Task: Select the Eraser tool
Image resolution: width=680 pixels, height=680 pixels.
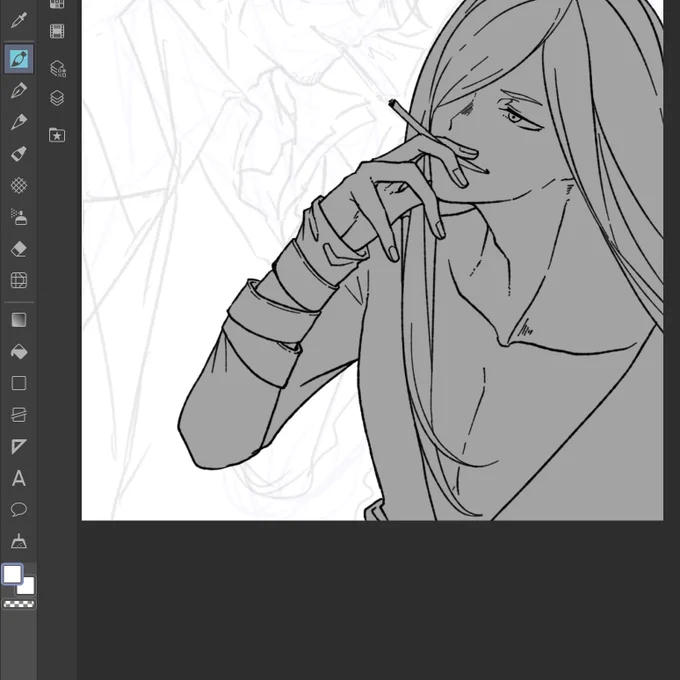Action: [19, 249]
